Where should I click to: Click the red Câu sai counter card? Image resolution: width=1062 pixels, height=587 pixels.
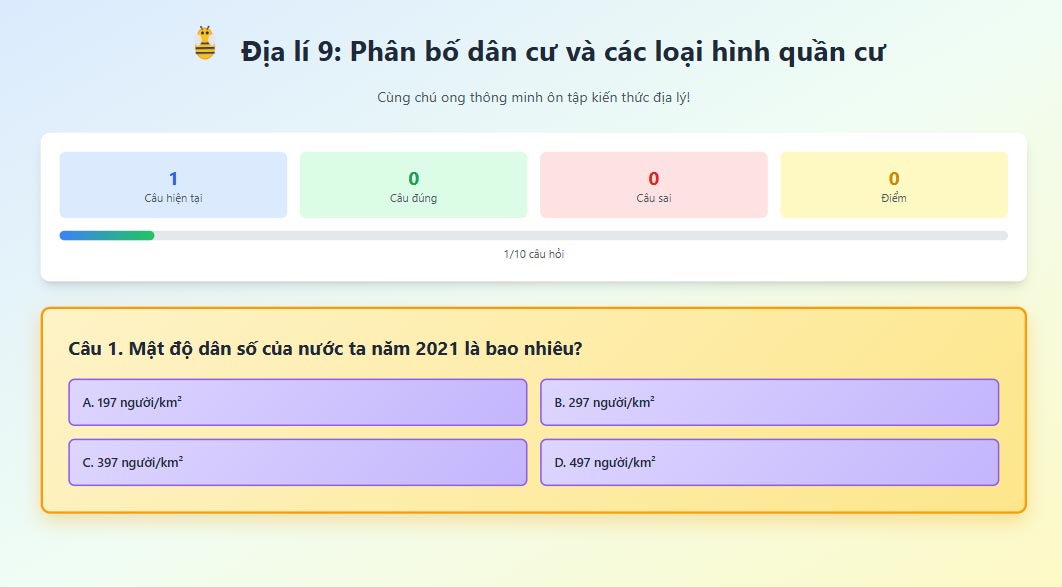(653, 184)
